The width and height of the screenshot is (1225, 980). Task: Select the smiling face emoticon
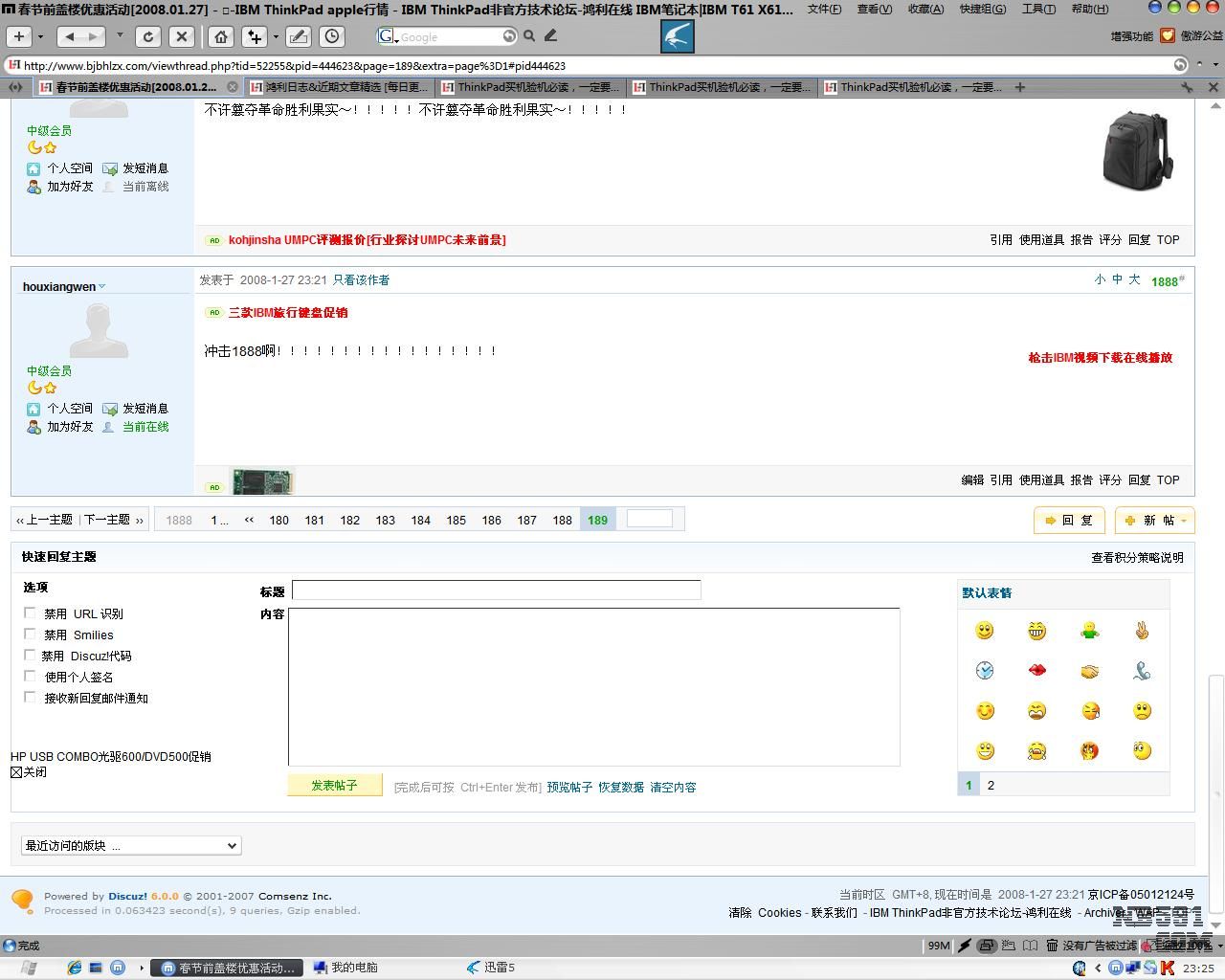pos(984,631)
